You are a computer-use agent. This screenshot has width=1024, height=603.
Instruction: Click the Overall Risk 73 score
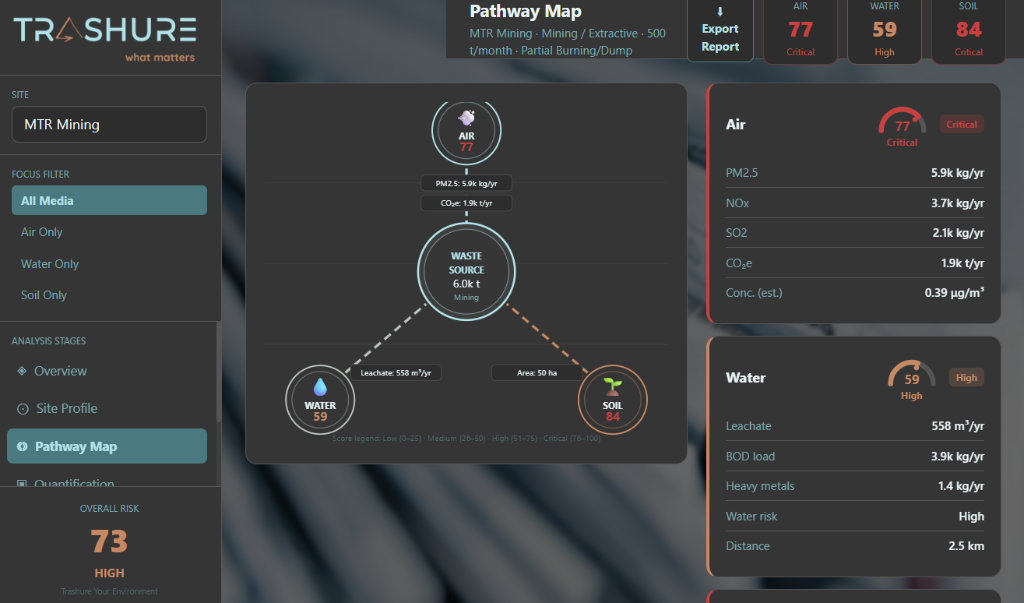[x=109, y=542]
